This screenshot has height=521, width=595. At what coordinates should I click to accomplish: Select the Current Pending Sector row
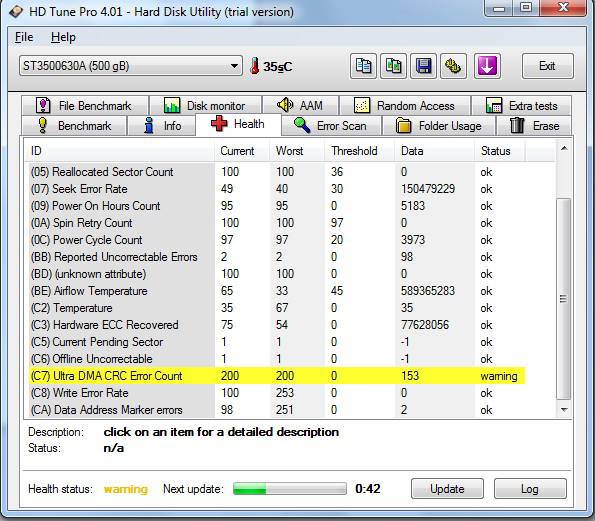coord(277,342)
